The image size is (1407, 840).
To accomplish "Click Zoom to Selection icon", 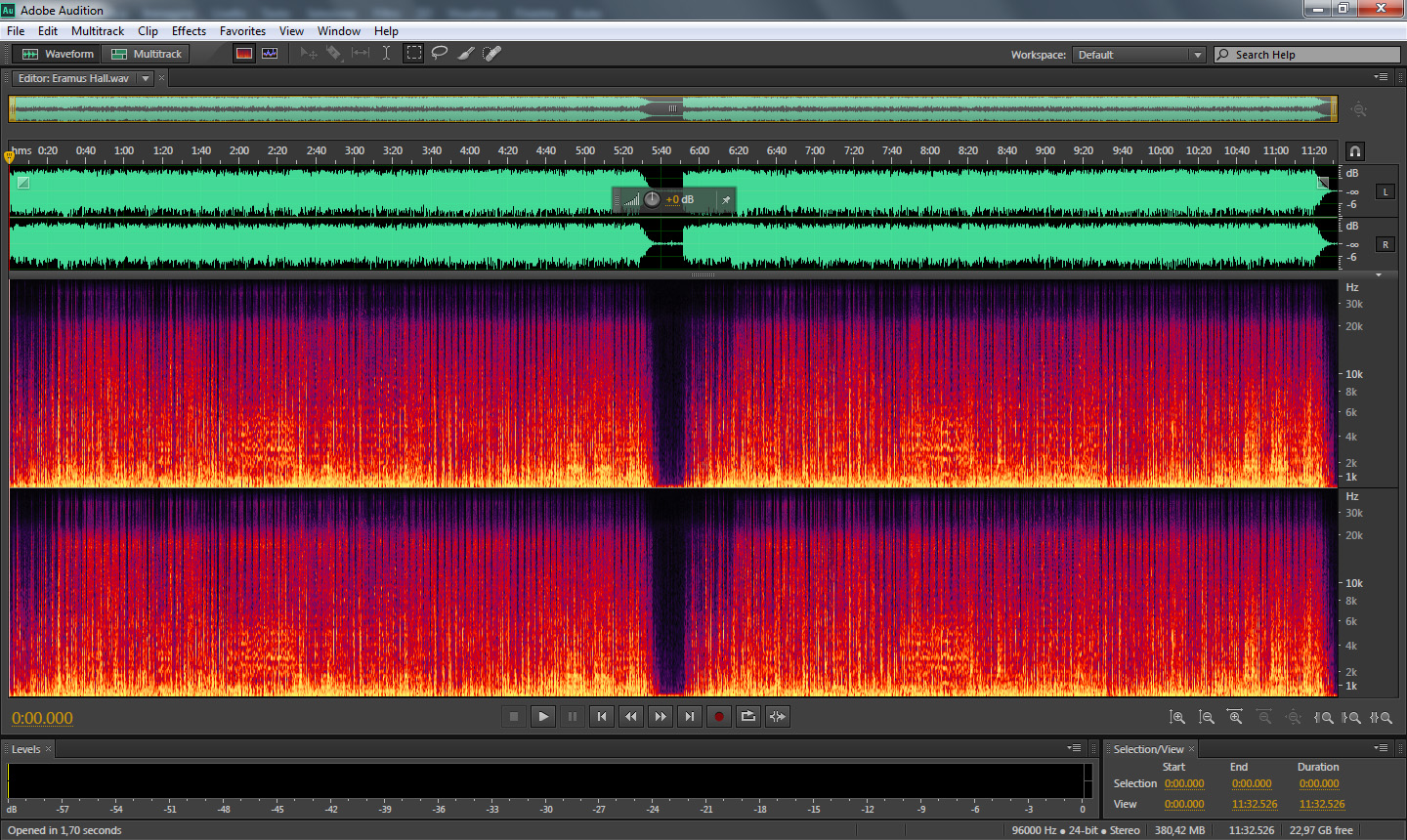I will tap(1381, 718).
